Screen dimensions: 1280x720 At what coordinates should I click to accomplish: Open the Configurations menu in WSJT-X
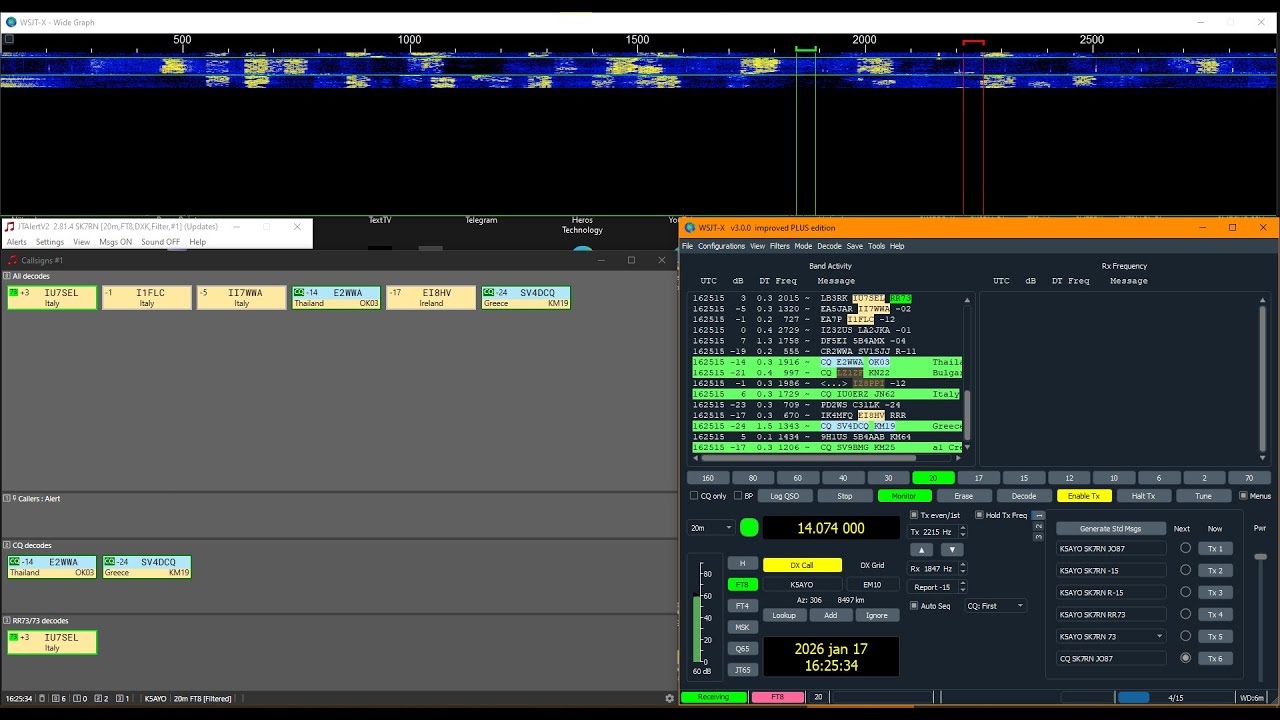pos(721,246)
